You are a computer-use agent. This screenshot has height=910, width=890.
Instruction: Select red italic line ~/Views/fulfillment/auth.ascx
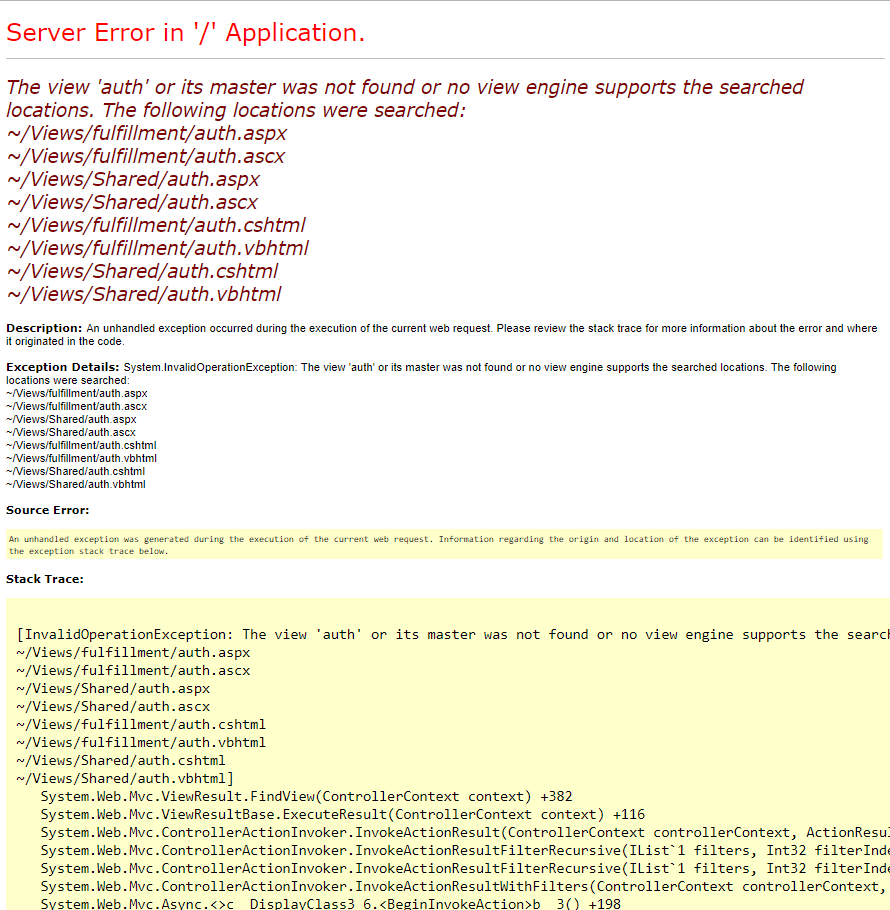coord(146,156)
